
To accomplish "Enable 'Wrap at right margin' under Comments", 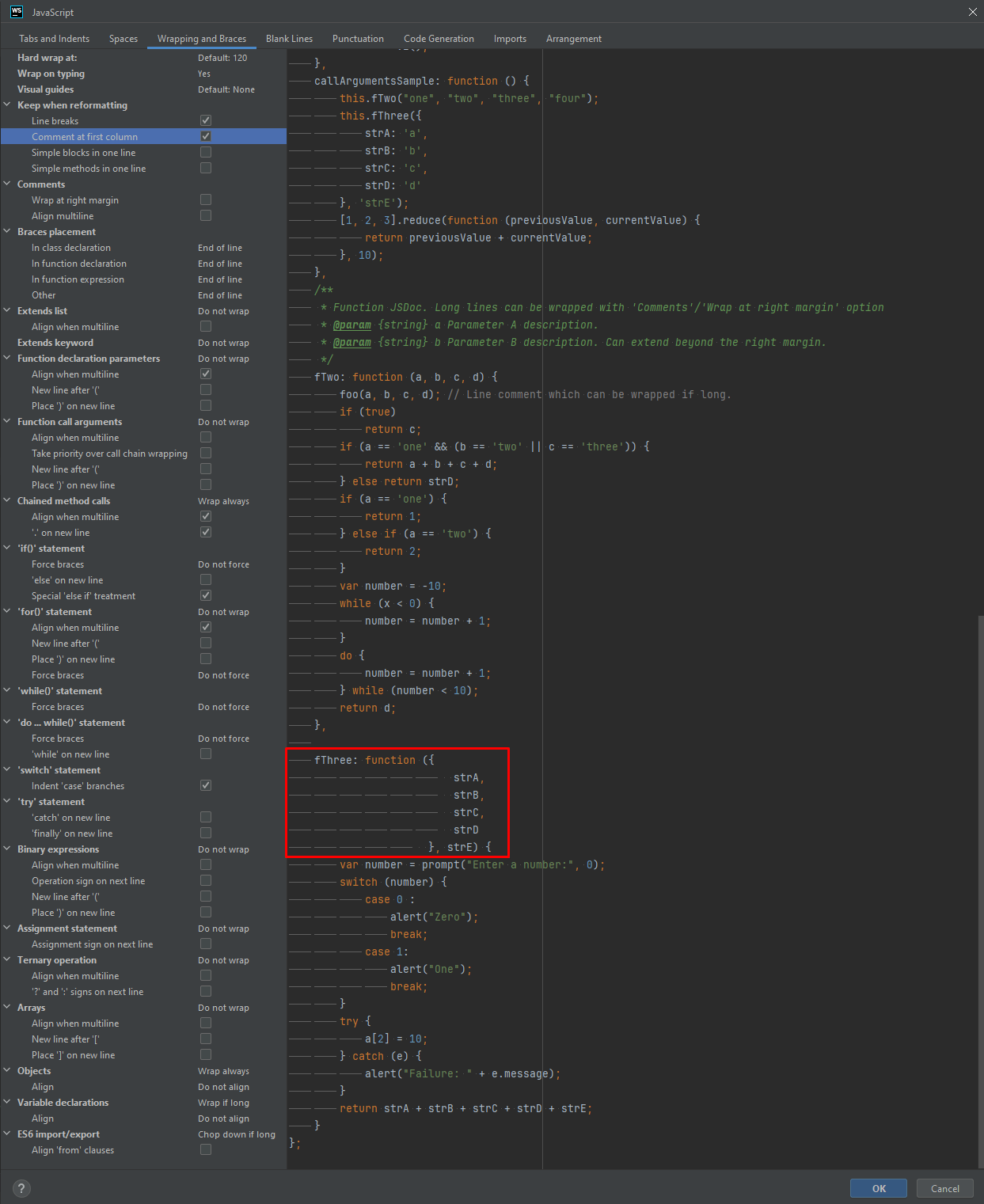I will point(205,199).
